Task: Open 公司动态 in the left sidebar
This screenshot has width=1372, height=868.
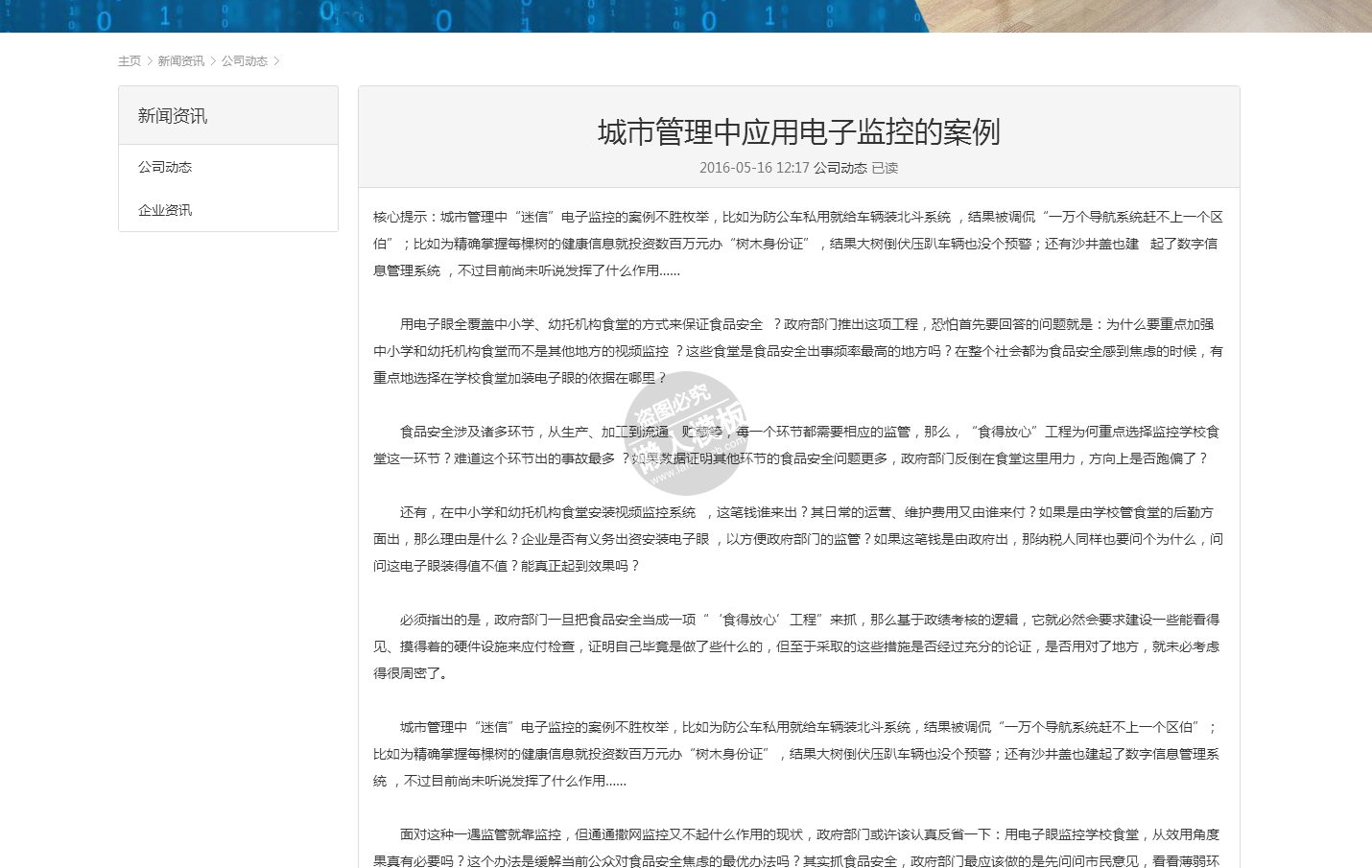Action: [165, 167]
